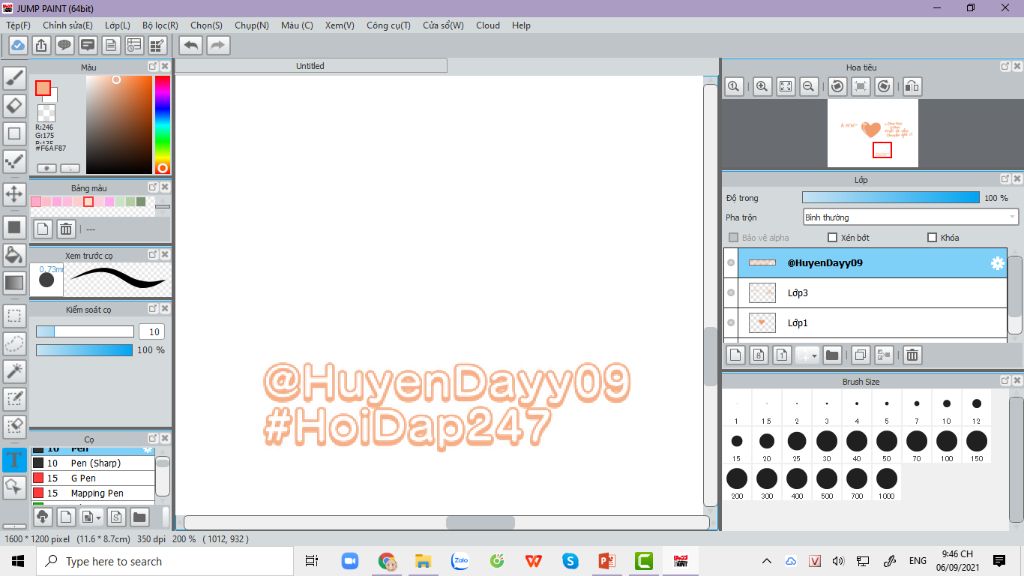
Task: Open the cloud sync icon in toolbar
Action: click(18, 45)
